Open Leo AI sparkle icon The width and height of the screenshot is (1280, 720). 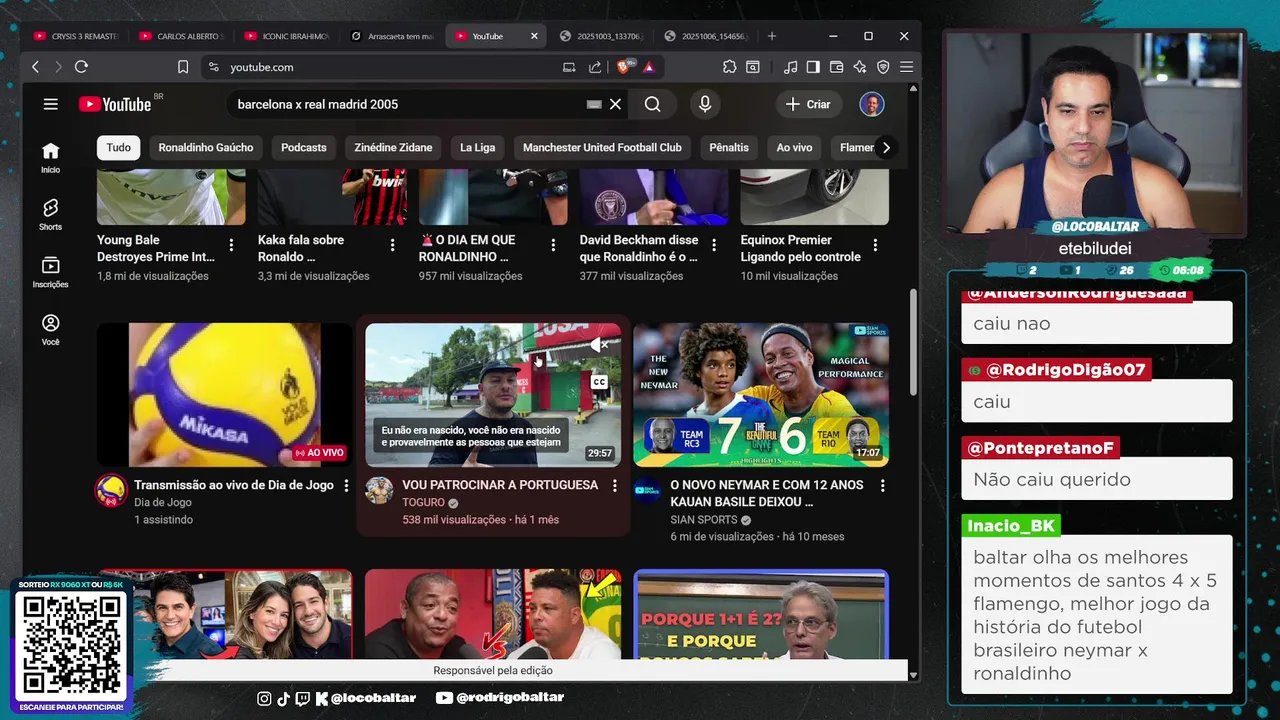click(860, 67)
